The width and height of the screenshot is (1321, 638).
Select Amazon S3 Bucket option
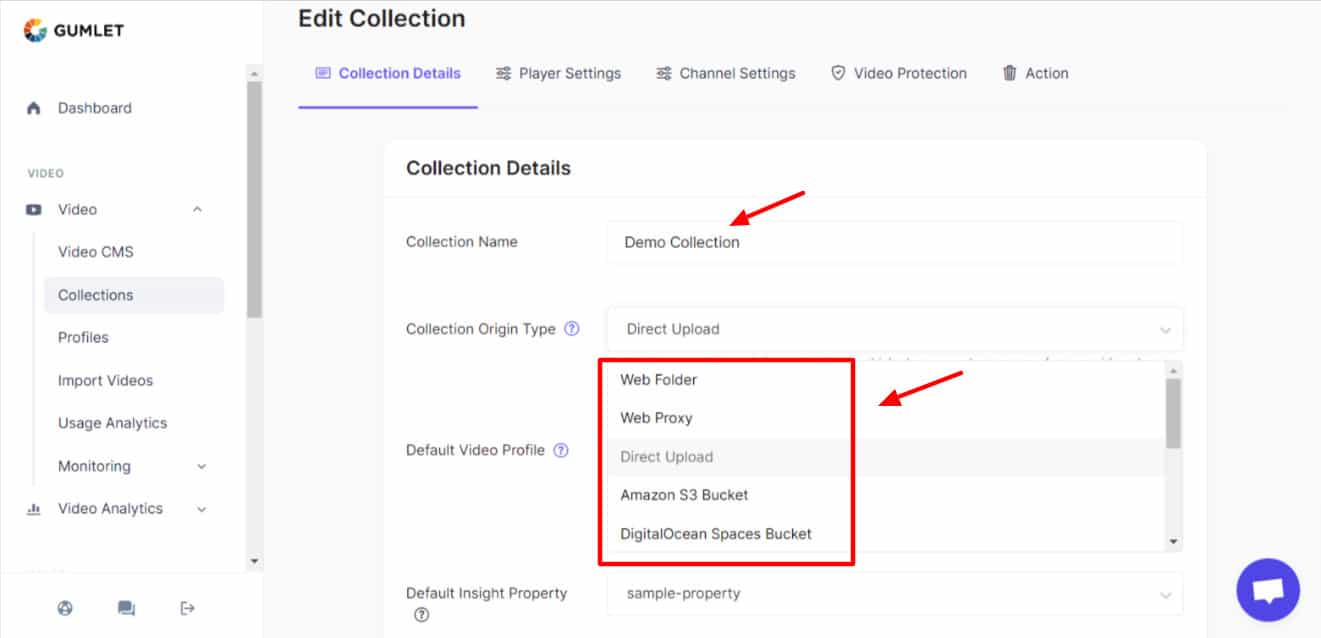tap(684, 495)
